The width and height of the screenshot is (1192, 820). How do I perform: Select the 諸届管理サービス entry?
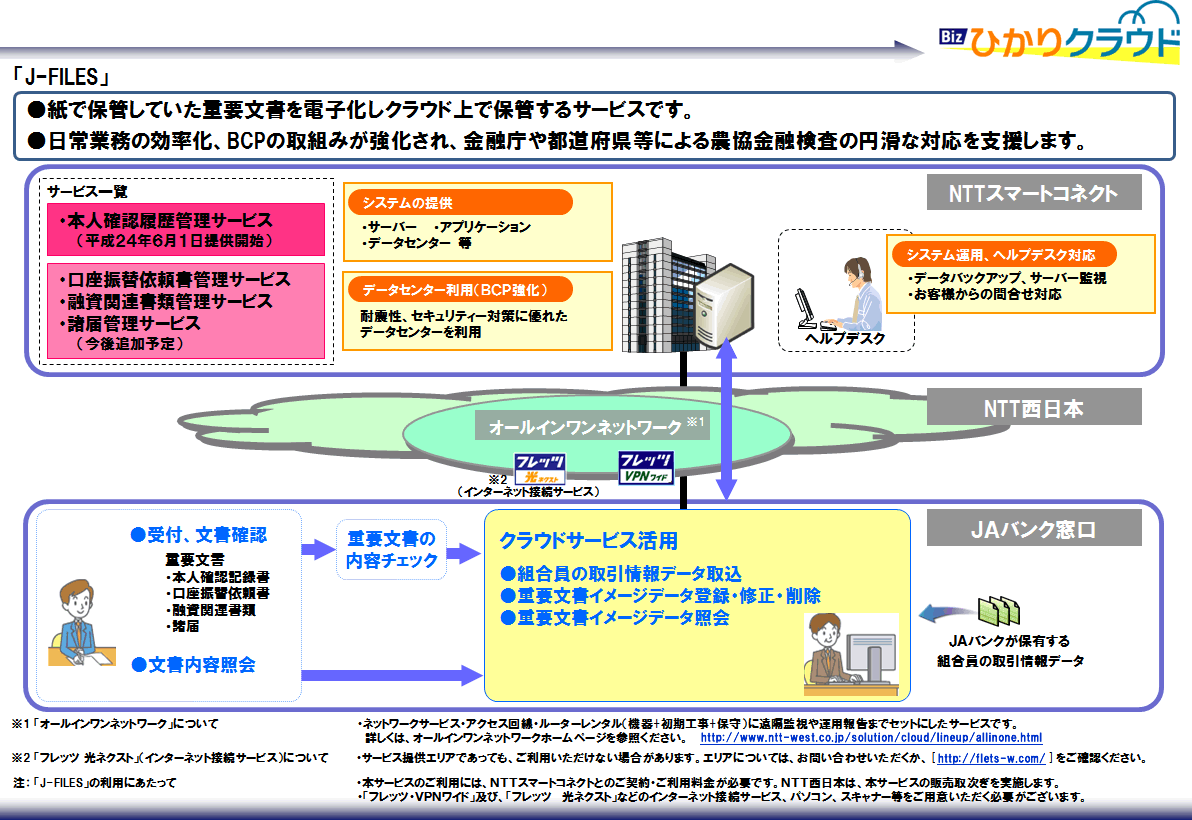130,323
